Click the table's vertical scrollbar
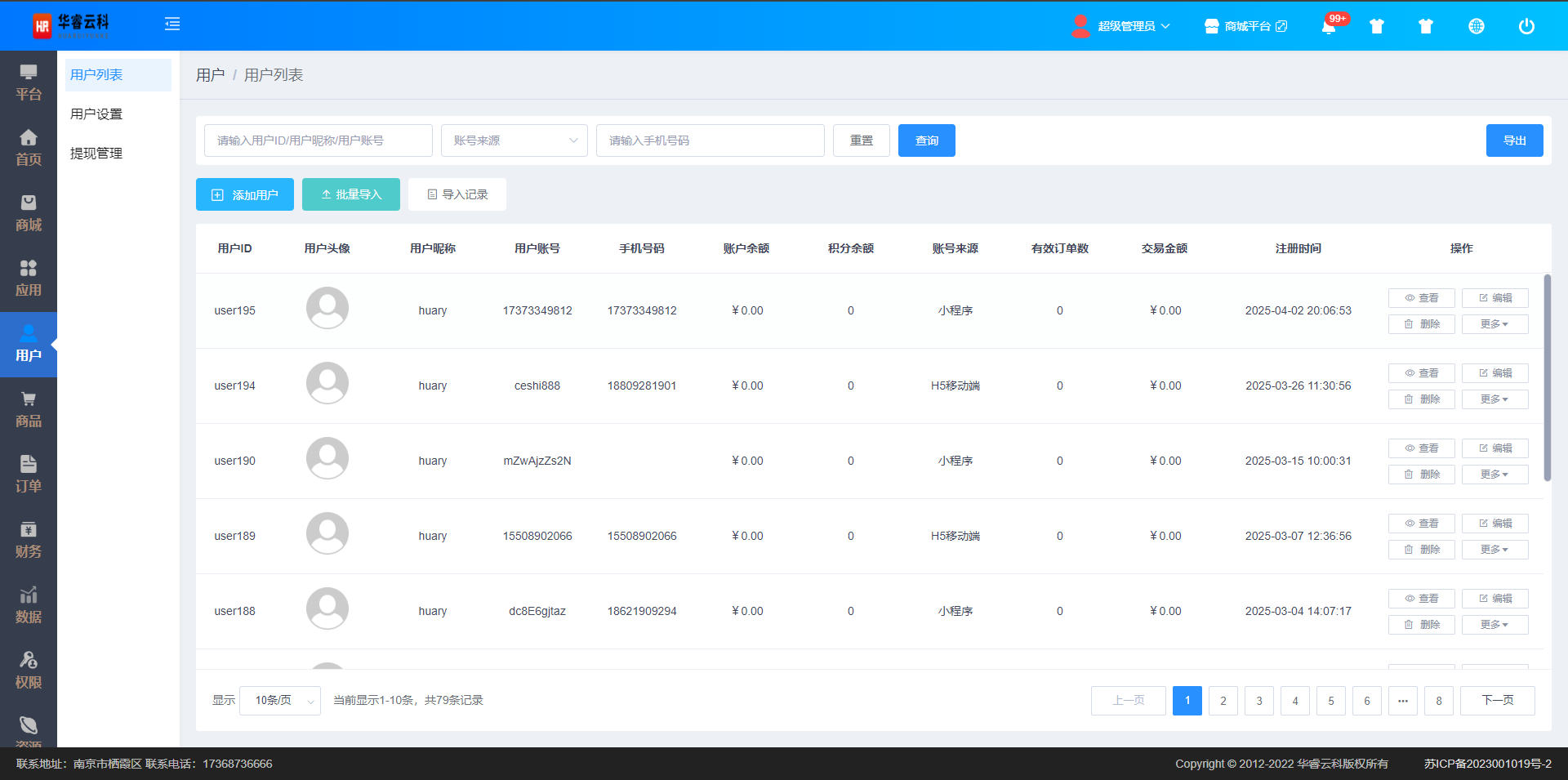 point(1547,377)
